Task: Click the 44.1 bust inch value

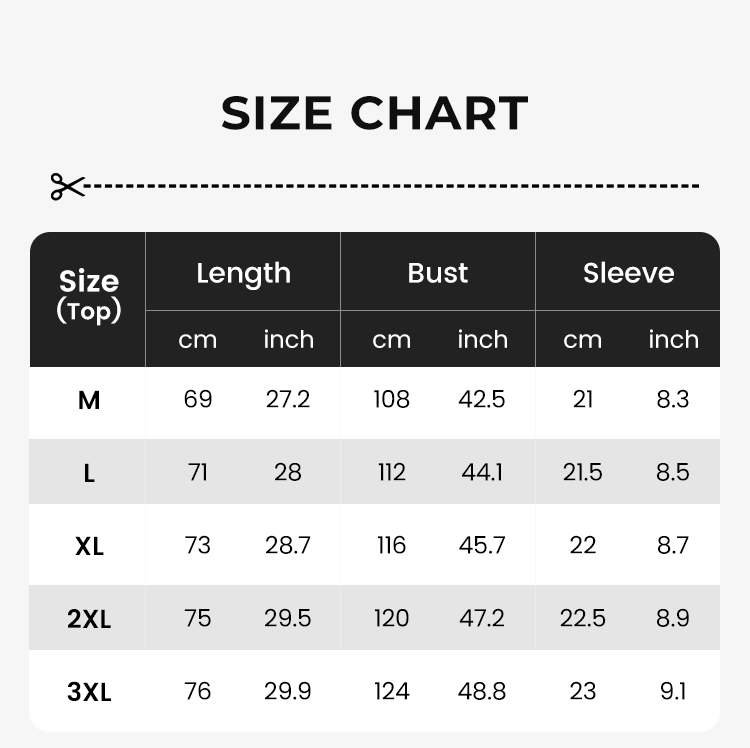Action: click(482, 473)
